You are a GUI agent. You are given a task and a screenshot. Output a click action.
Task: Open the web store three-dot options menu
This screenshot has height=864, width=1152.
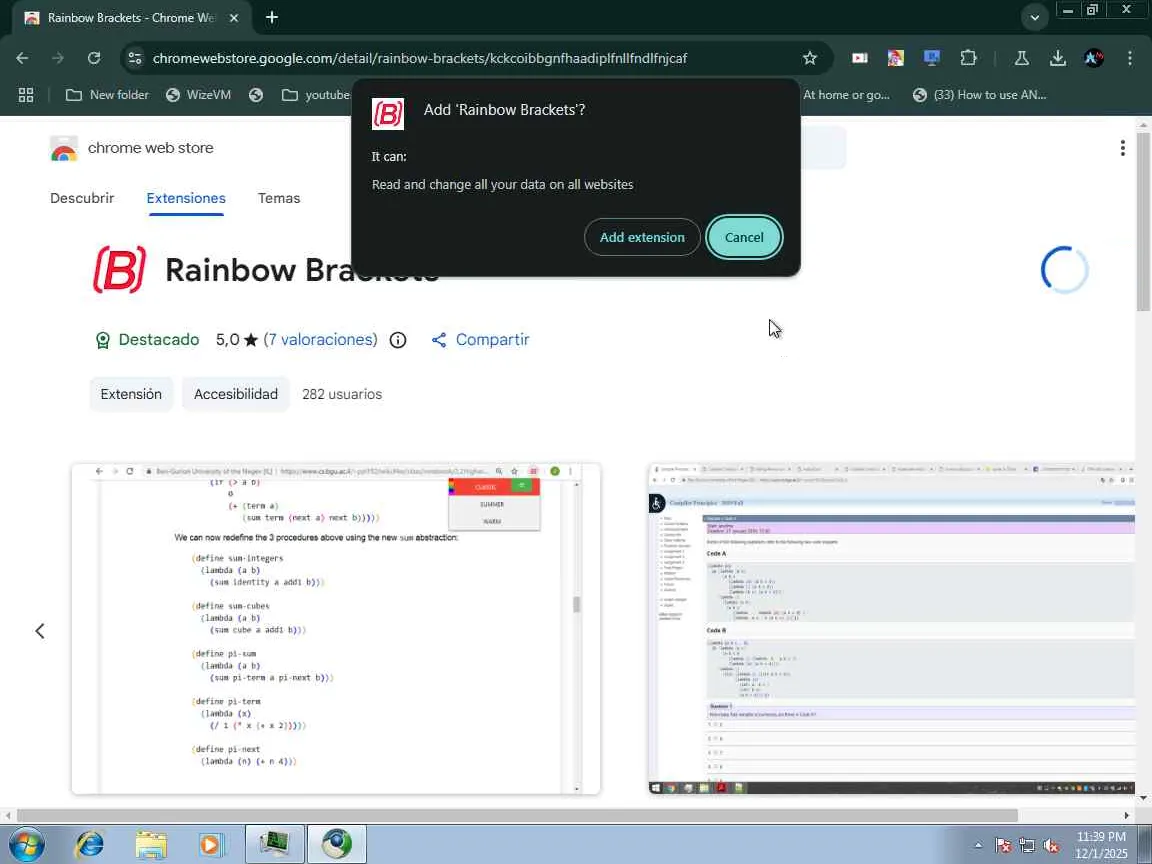[x=1122, y=148]
